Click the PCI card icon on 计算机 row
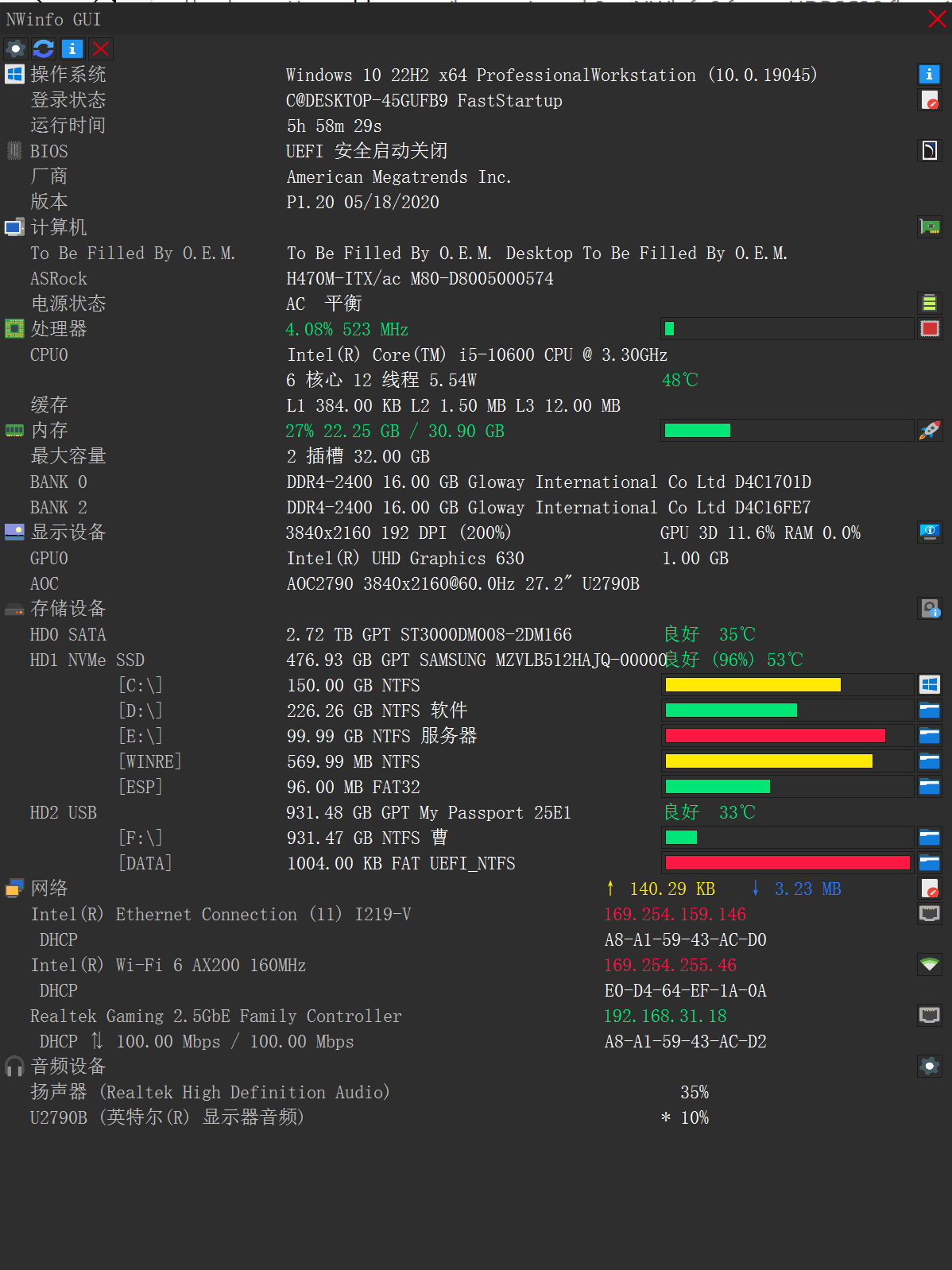 click(x=930, y=227)
